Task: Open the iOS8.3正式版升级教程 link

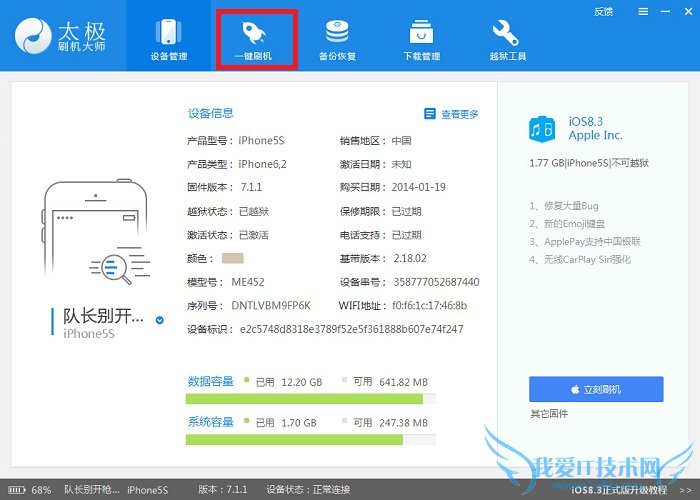Action: click(619, 490)
